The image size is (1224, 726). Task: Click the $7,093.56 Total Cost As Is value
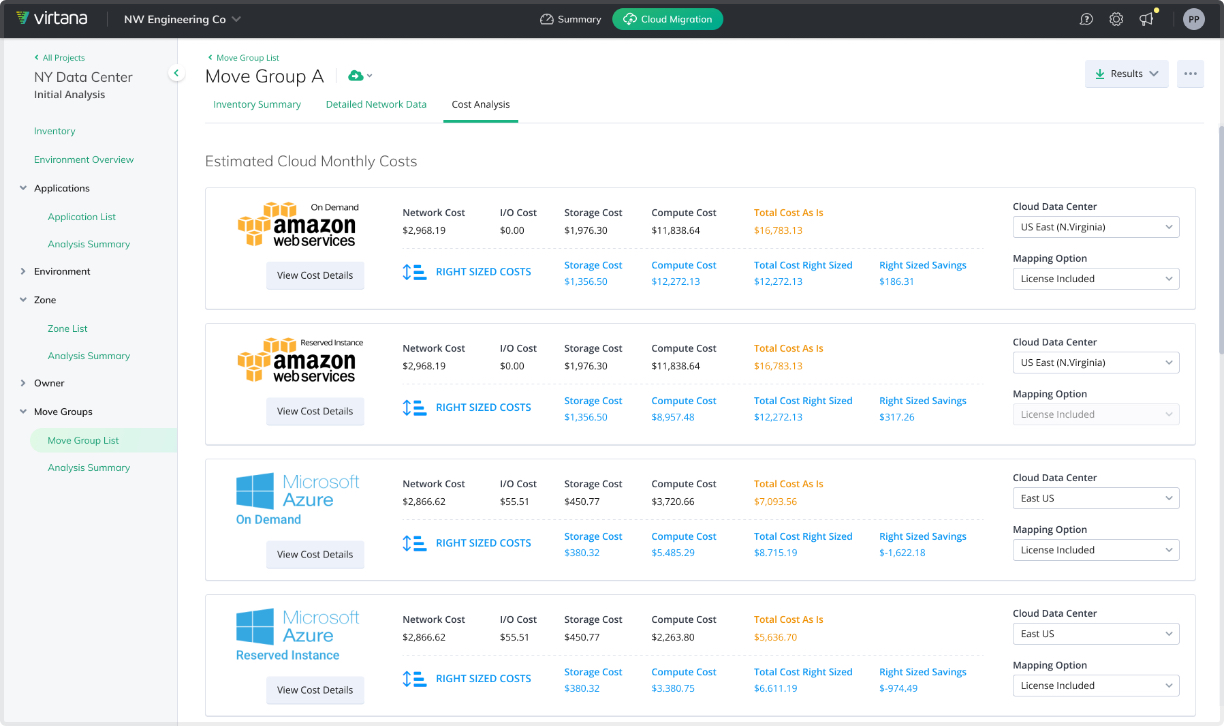click(775, 502)
